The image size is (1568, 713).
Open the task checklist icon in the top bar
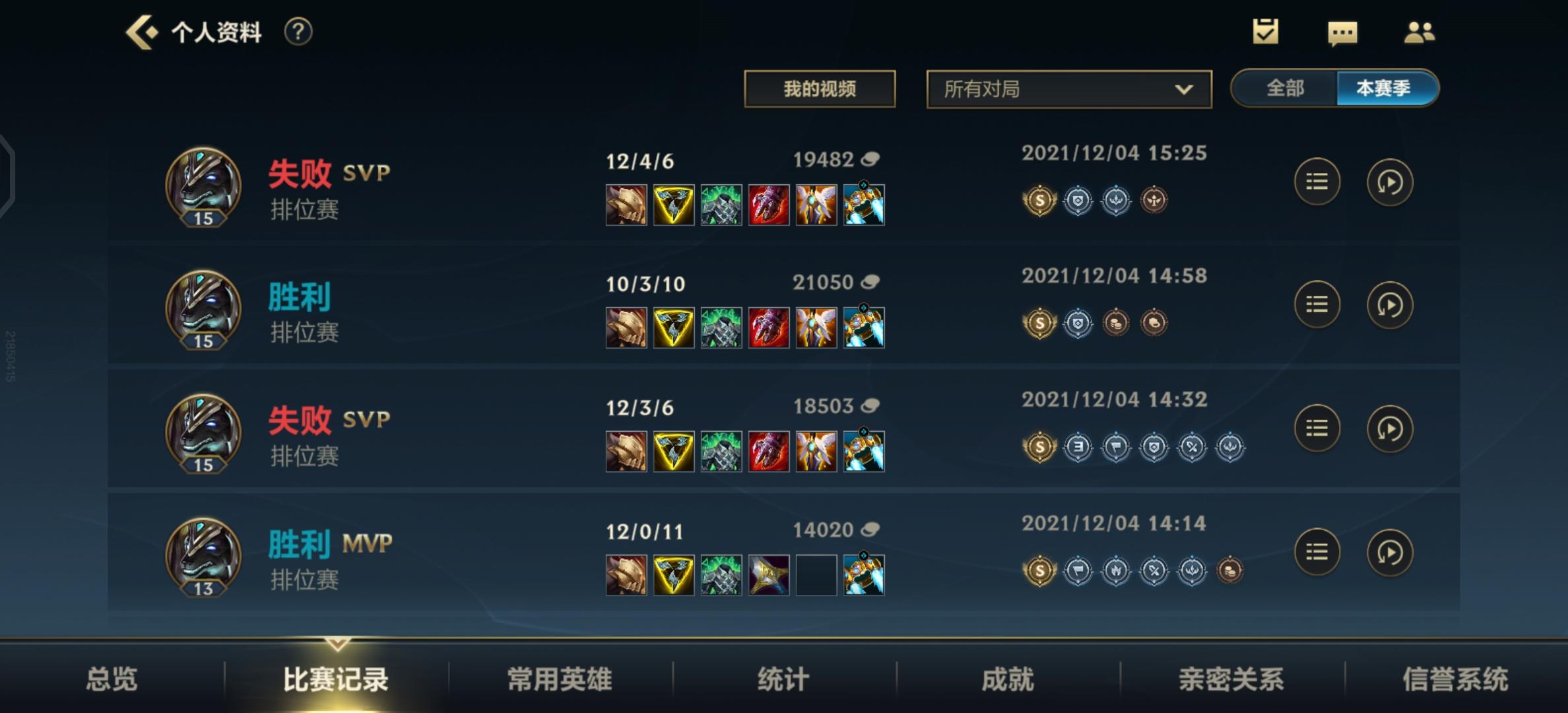click(x=1266, y=32)
